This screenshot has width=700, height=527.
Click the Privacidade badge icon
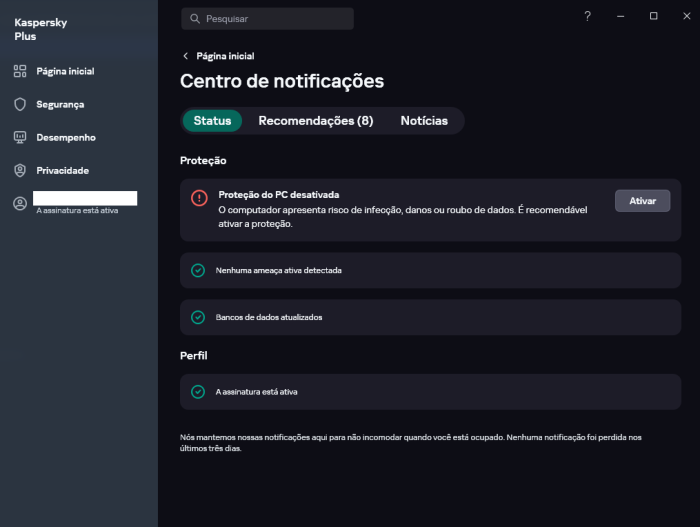point(20,170)
